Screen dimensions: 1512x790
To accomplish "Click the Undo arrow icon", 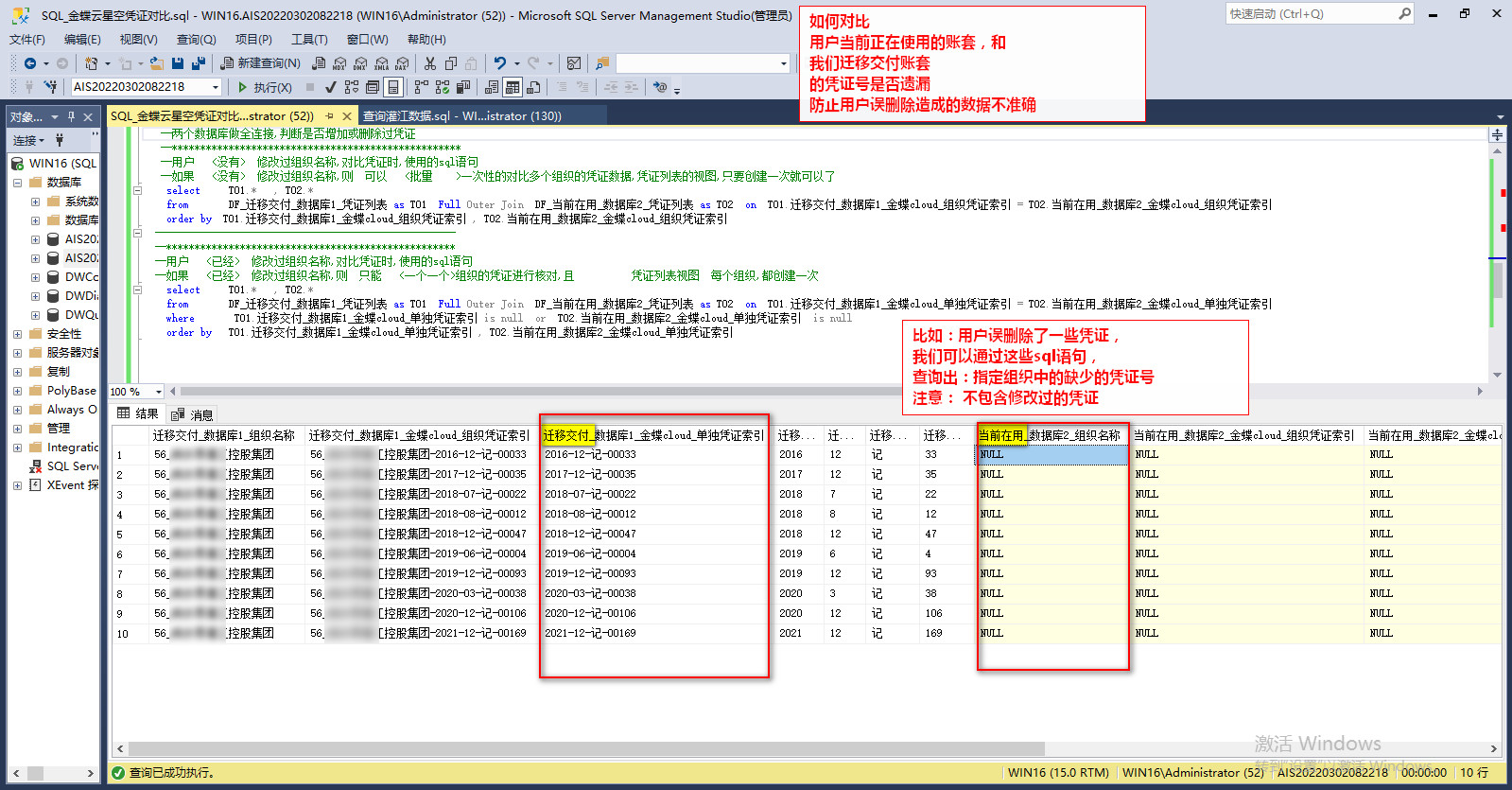I will click(x=499, y=63).
